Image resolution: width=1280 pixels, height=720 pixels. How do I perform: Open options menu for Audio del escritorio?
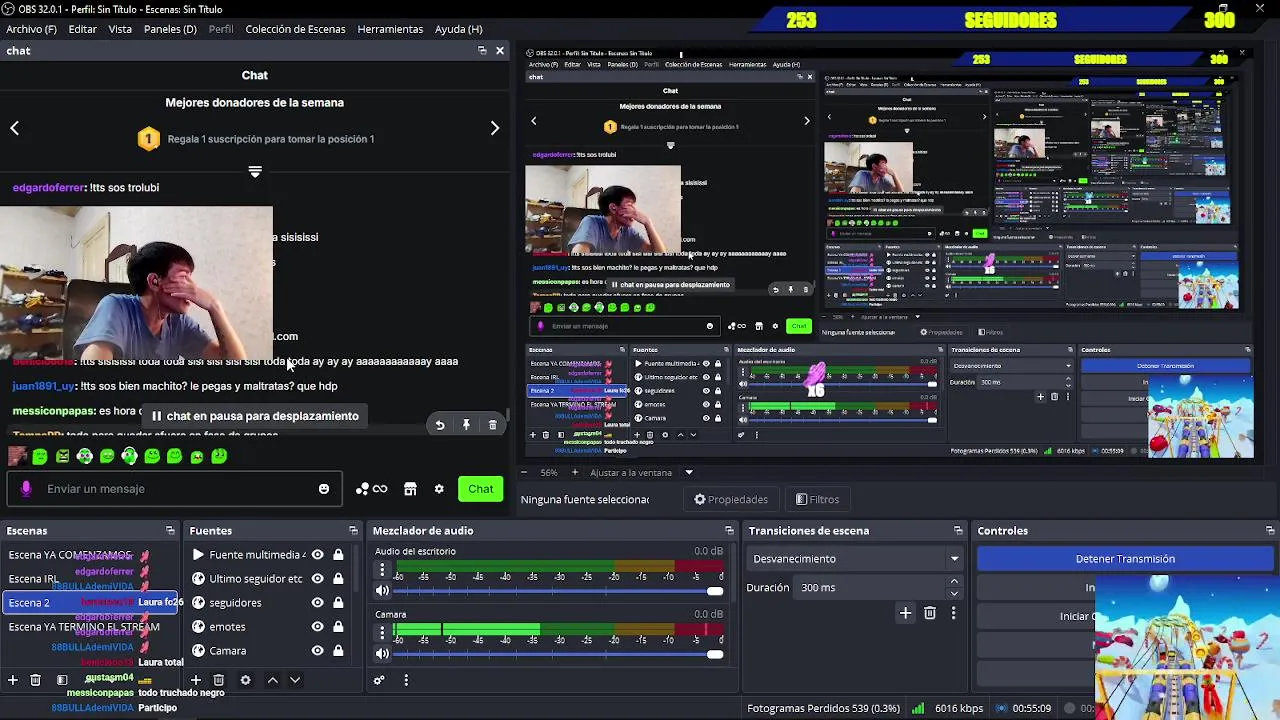382,570
